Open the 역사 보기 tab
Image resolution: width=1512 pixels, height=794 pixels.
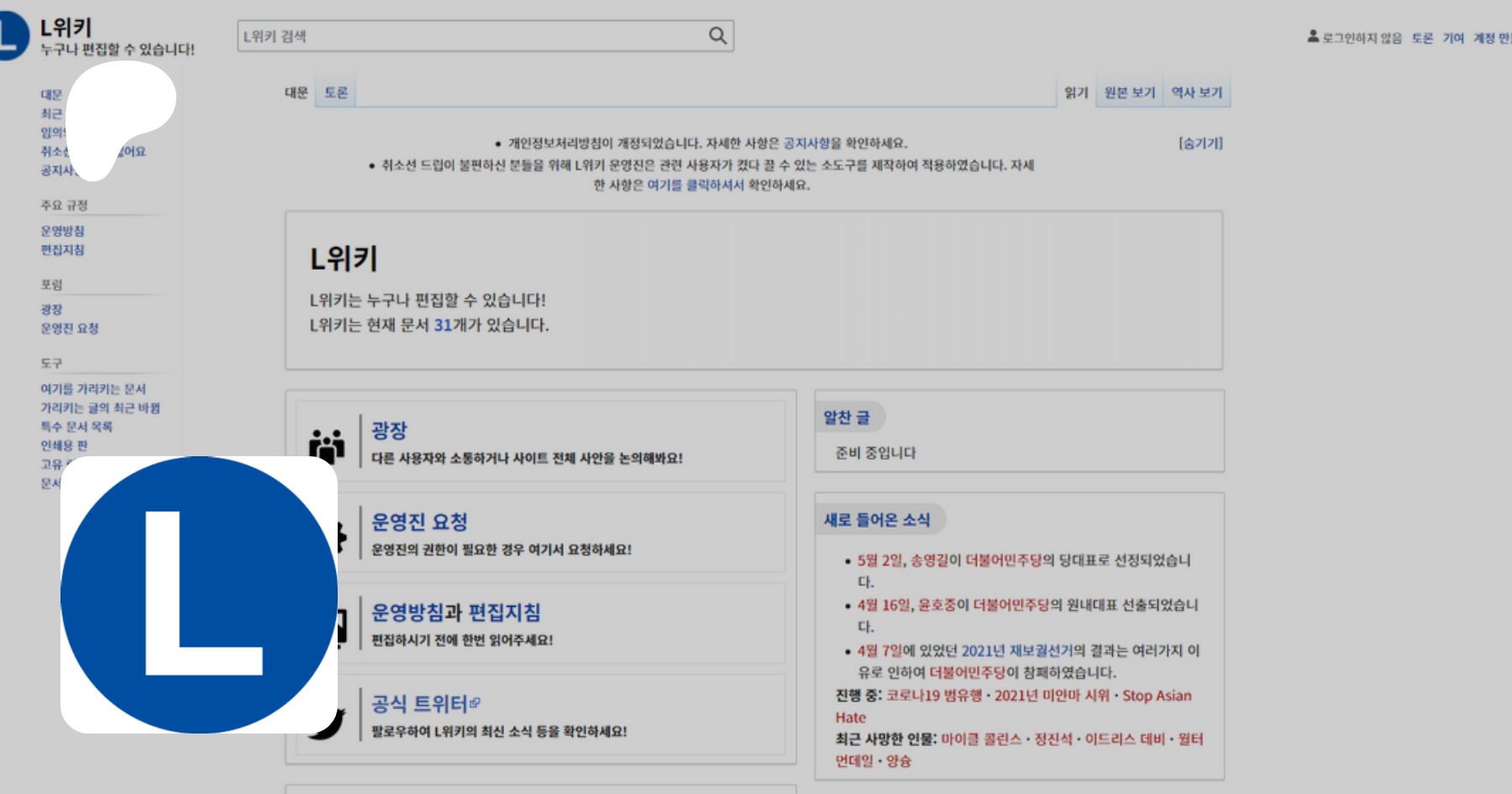click(1196, 92)
